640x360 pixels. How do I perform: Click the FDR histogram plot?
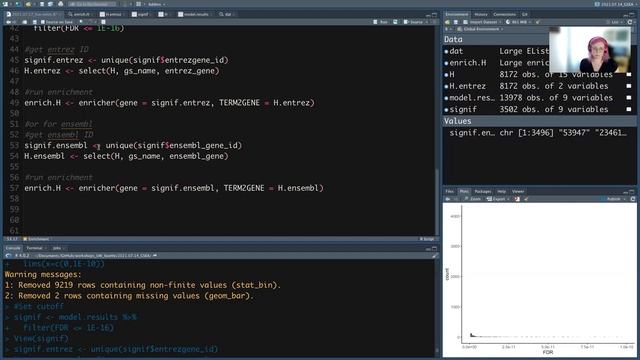coord(539,280)
